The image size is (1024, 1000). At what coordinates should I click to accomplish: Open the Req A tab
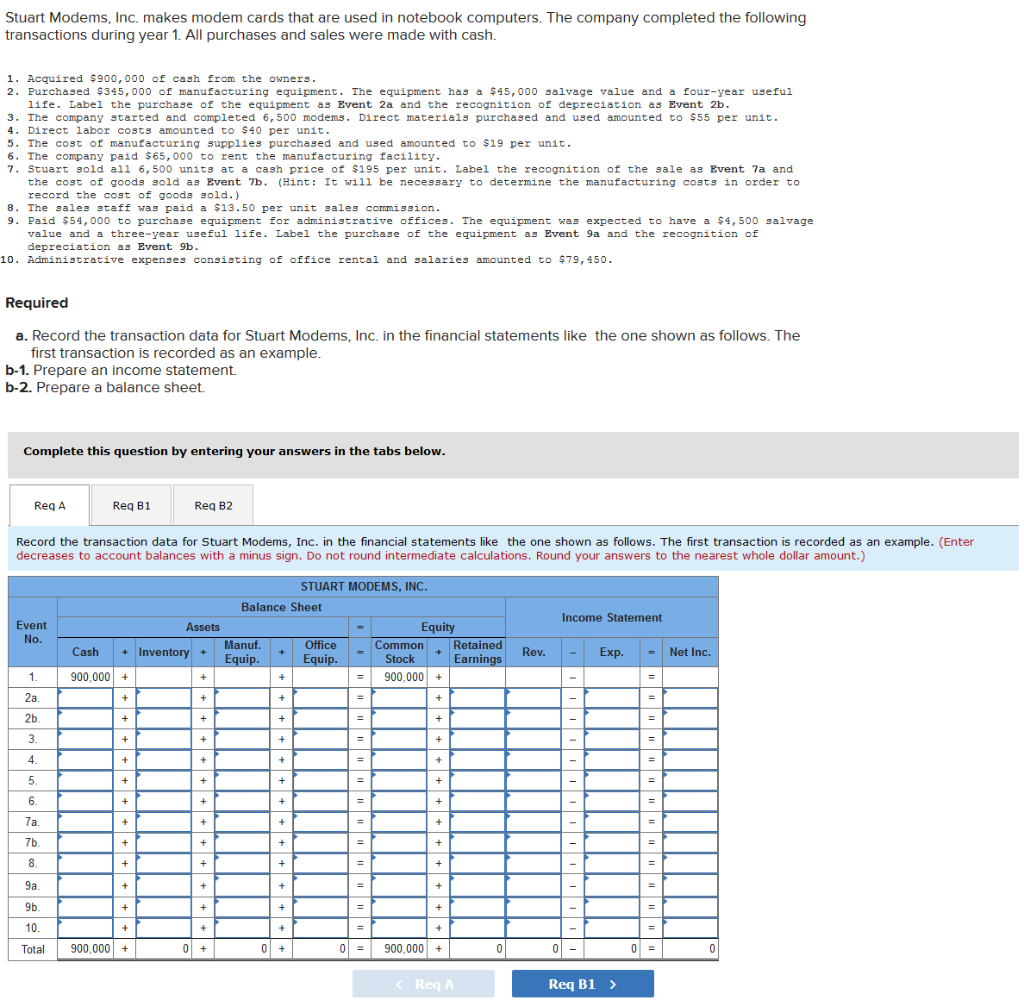[x=50, y=505]
